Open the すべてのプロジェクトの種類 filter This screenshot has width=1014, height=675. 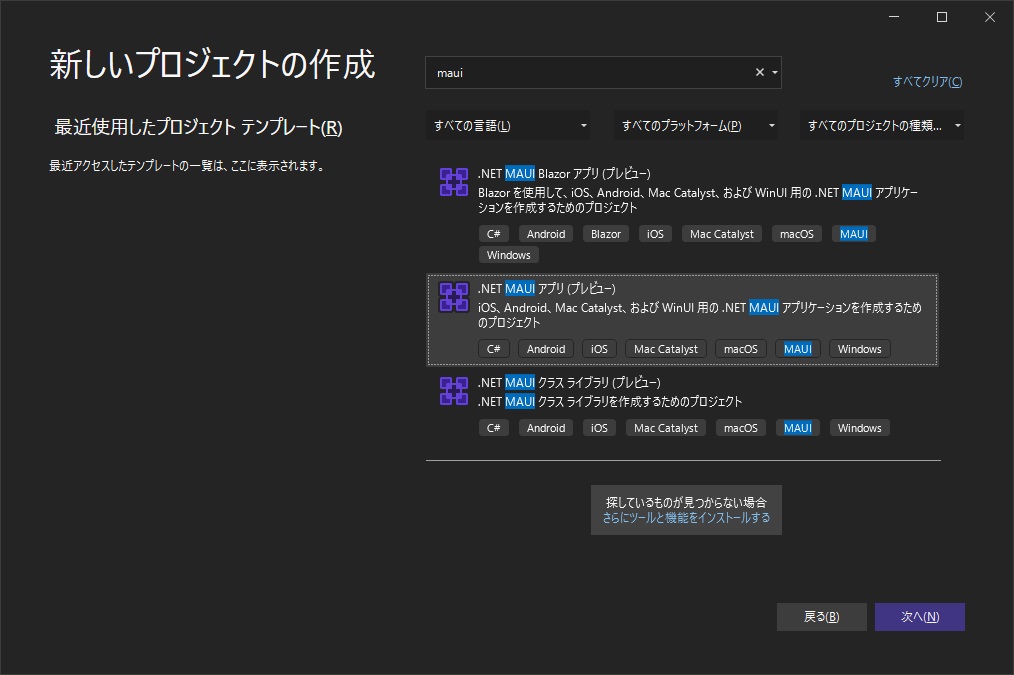[x=882, y=125]
